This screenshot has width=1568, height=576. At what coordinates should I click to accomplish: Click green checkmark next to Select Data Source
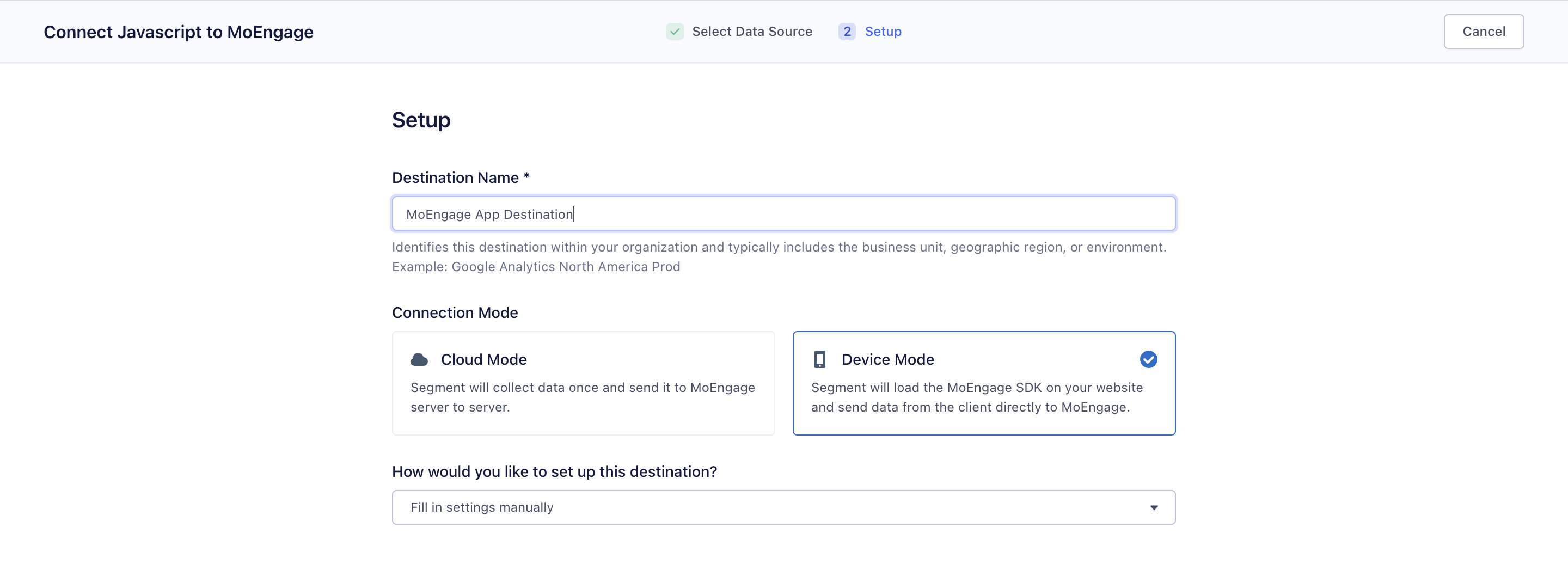click(675, 32)
